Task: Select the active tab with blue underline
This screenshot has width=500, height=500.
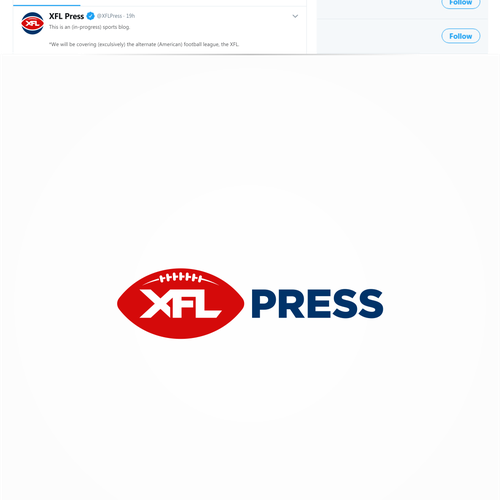Action: pyautogui.click(x=47, y=5)
